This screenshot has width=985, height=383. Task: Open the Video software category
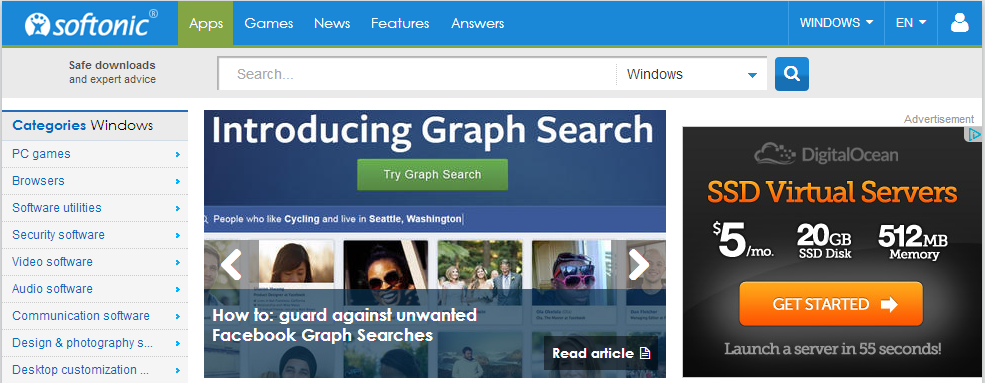[52, 262]
